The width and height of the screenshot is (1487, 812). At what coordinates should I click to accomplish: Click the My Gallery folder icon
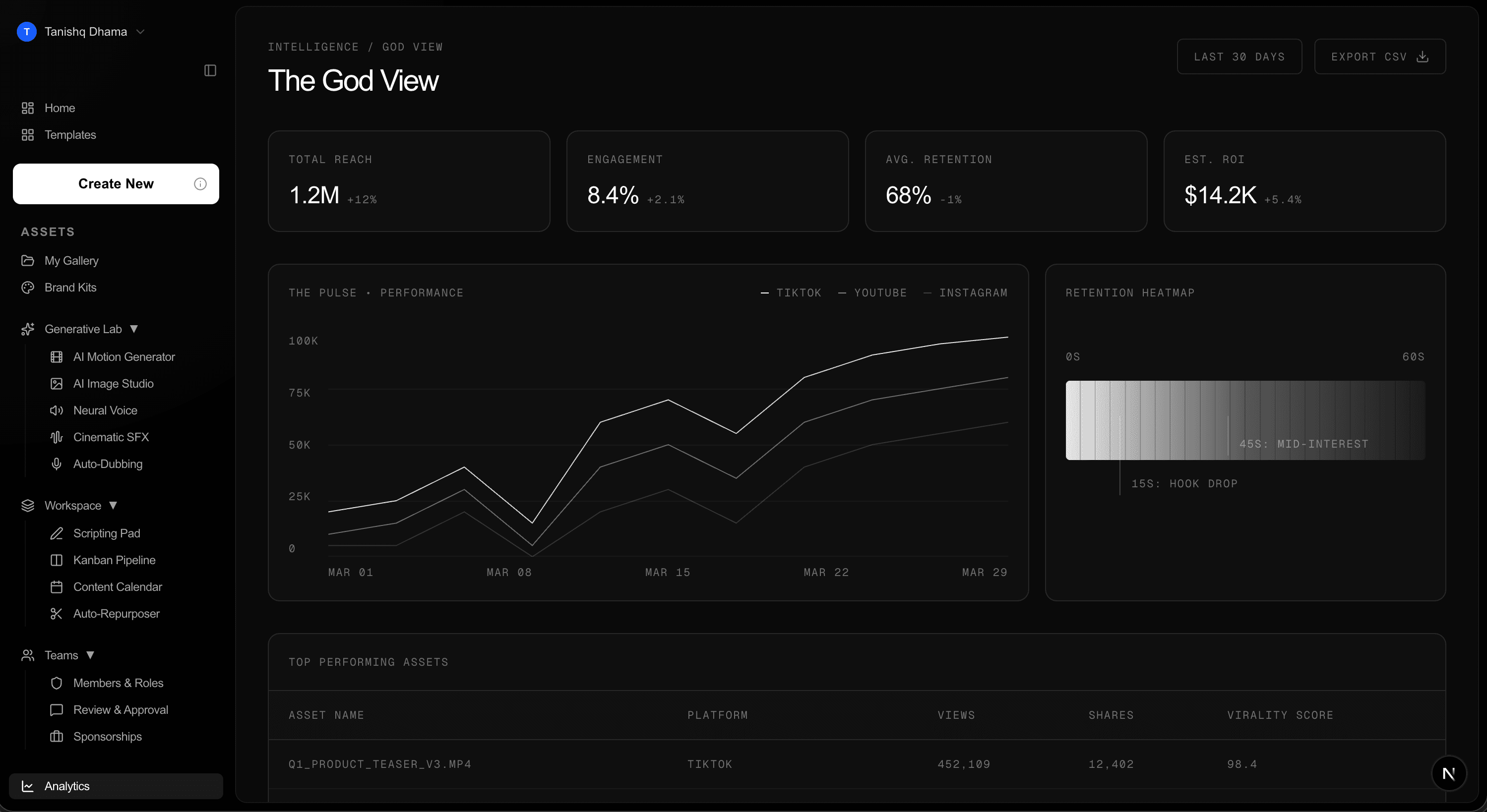[x=28, y=260]
